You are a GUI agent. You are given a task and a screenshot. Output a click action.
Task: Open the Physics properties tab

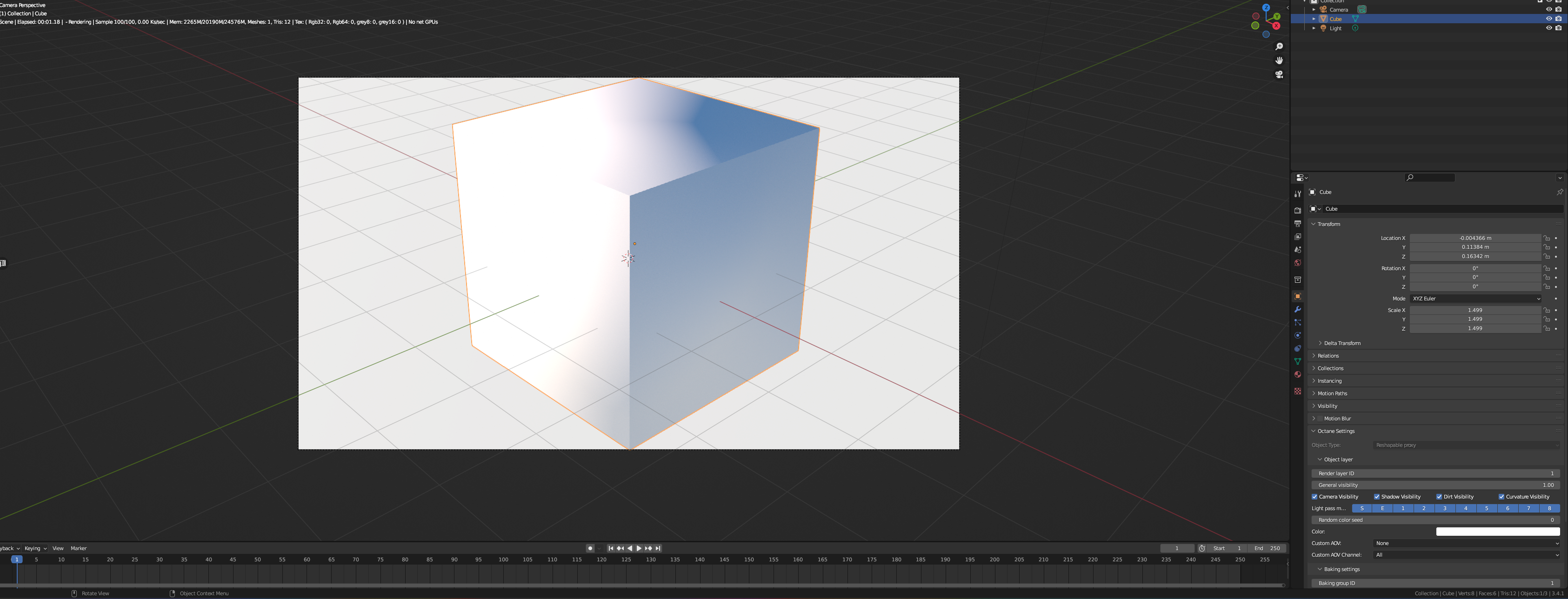pos(1297,335)
